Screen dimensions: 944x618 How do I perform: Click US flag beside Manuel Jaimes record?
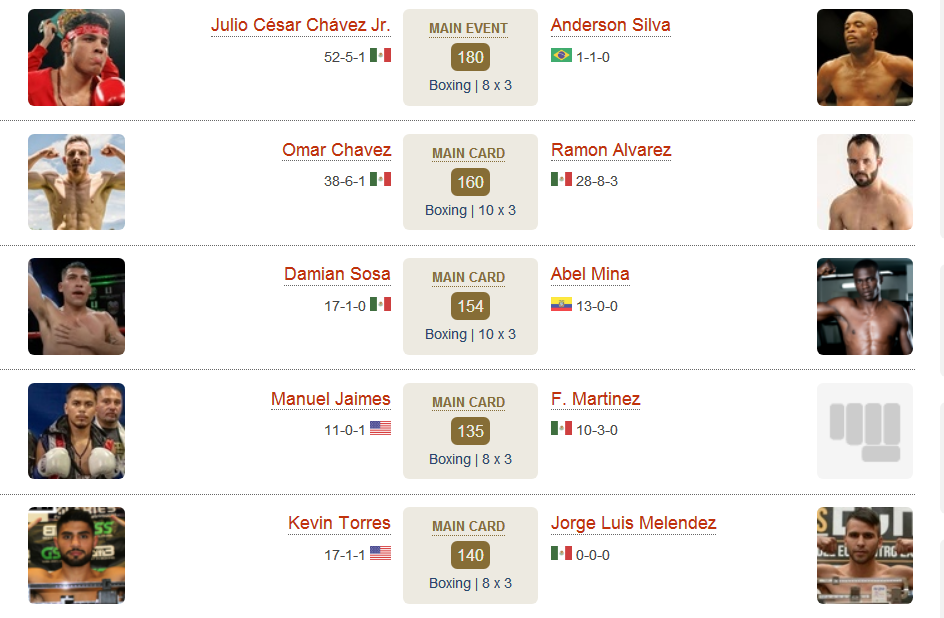(380, 428)
